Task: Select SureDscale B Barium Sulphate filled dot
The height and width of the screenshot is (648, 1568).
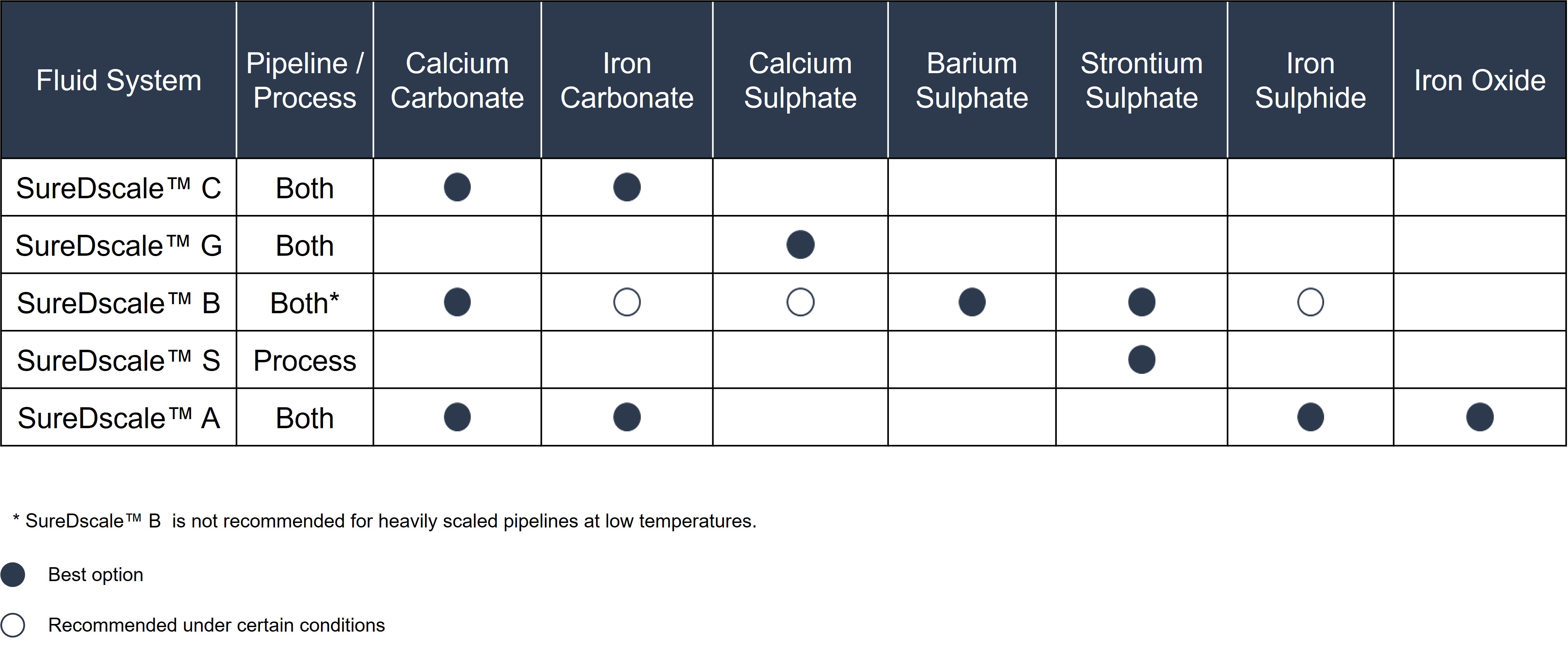Action: [x=972, y=302]
